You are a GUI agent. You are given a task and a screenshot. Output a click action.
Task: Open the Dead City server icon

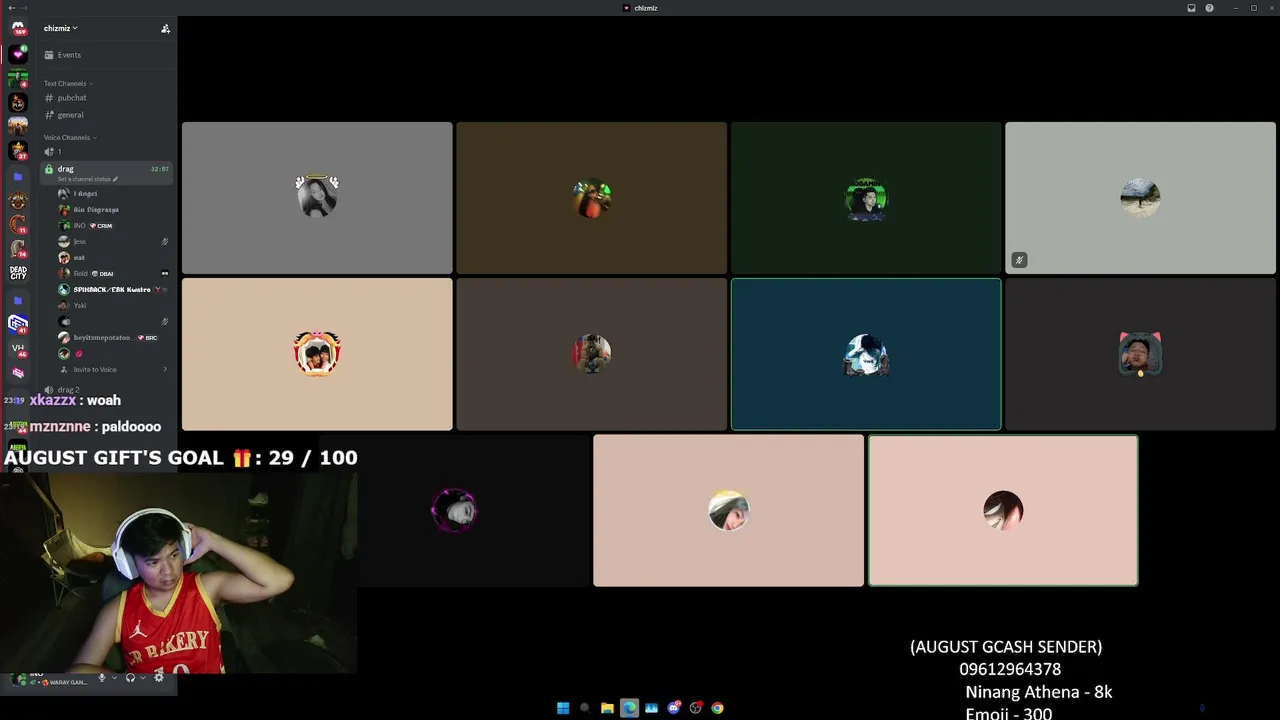pos(18,272)
